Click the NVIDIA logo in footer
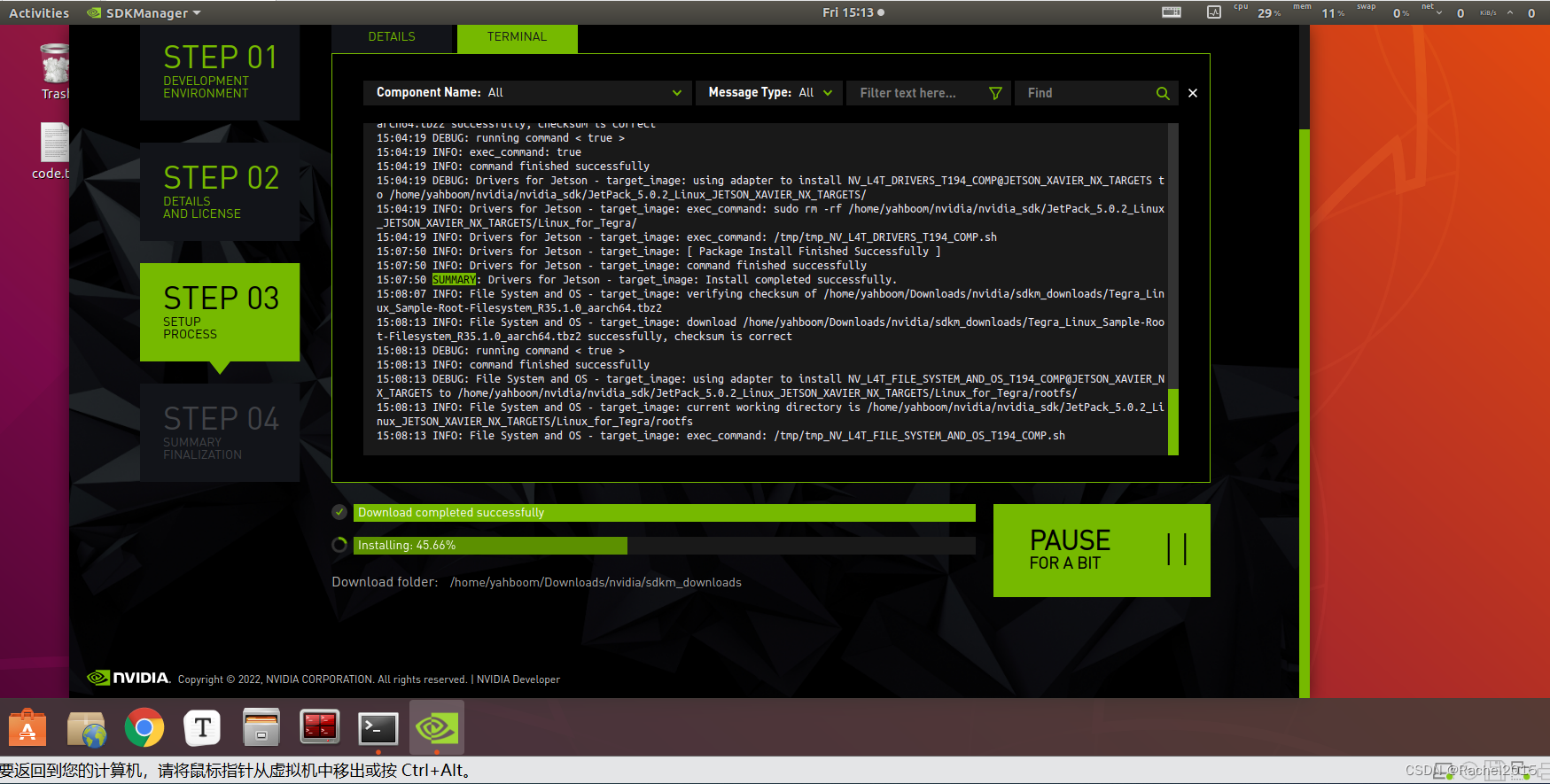The image size is (1550, 784). point(129,678)
